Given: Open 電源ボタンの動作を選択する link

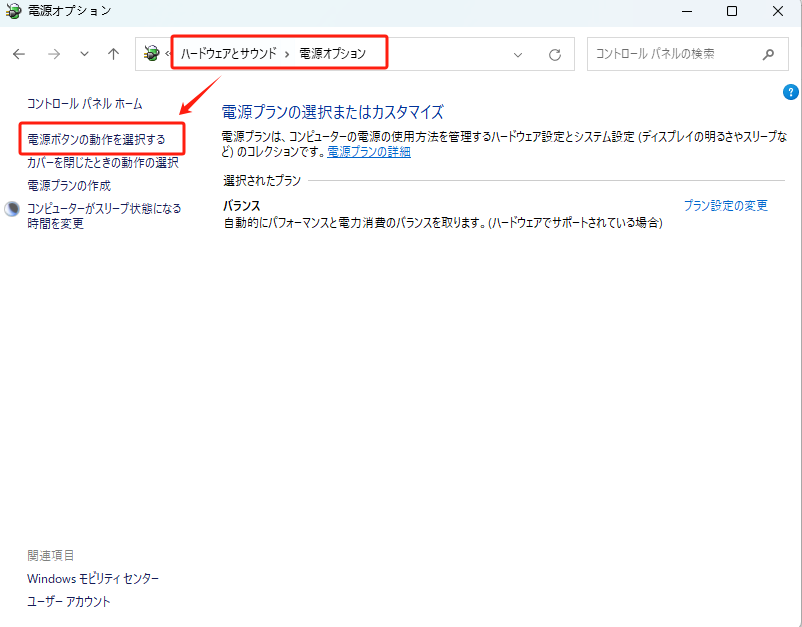Looking at the screenshot, I should pyautogui.click(x=96, y=139).
